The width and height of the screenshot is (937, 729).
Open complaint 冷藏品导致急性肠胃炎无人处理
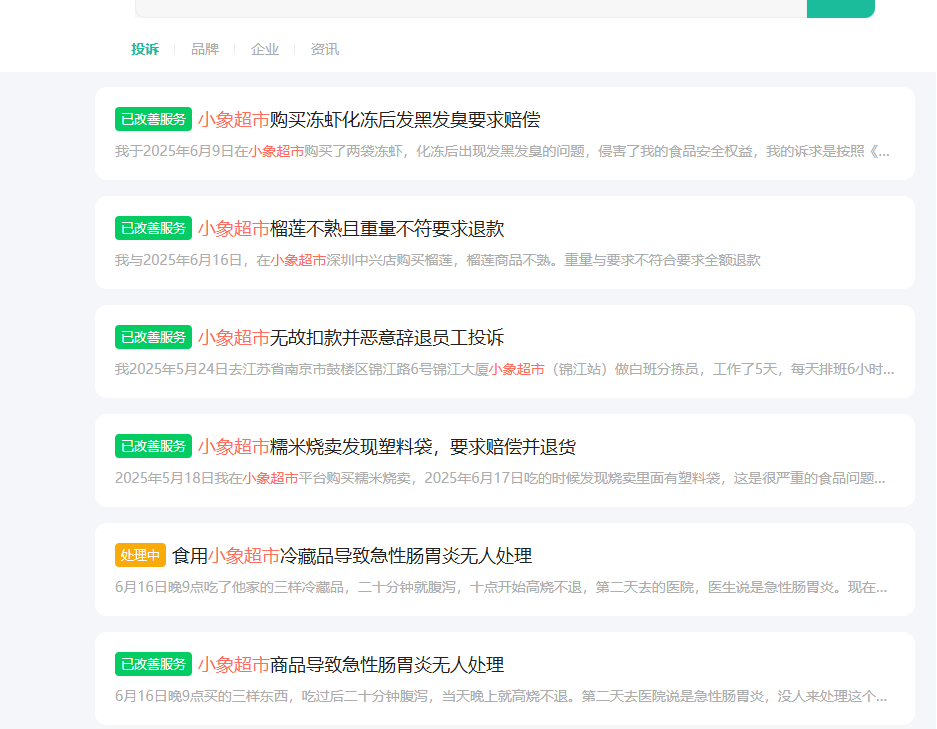pyautogui.click(x=352, y=556)
